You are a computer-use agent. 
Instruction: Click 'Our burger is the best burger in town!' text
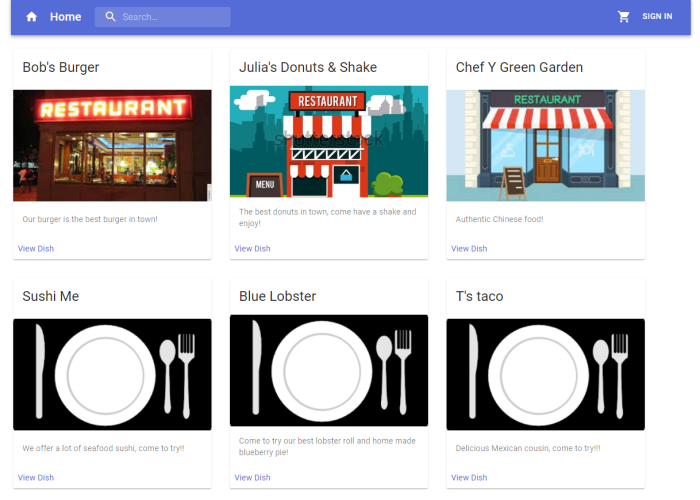pyautogui.click(x=90, y=219)
